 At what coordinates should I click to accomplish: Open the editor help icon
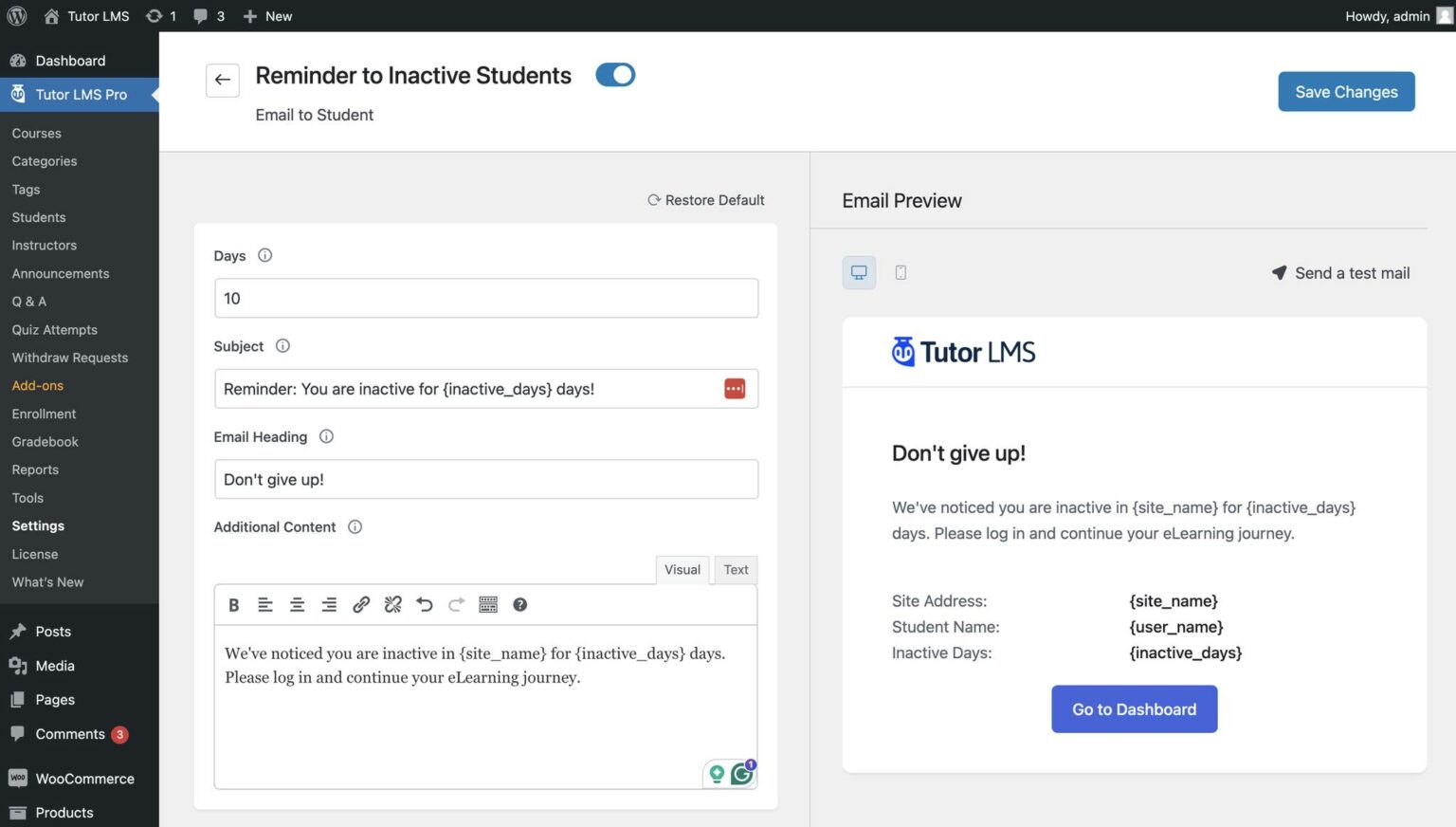[519, 604]
